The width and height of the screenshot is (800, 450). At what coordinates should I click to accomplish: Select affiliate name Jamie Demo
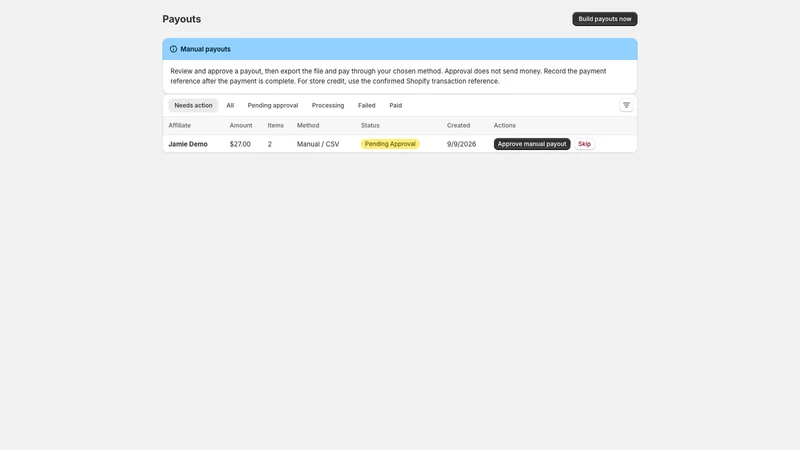pos(188,144)
